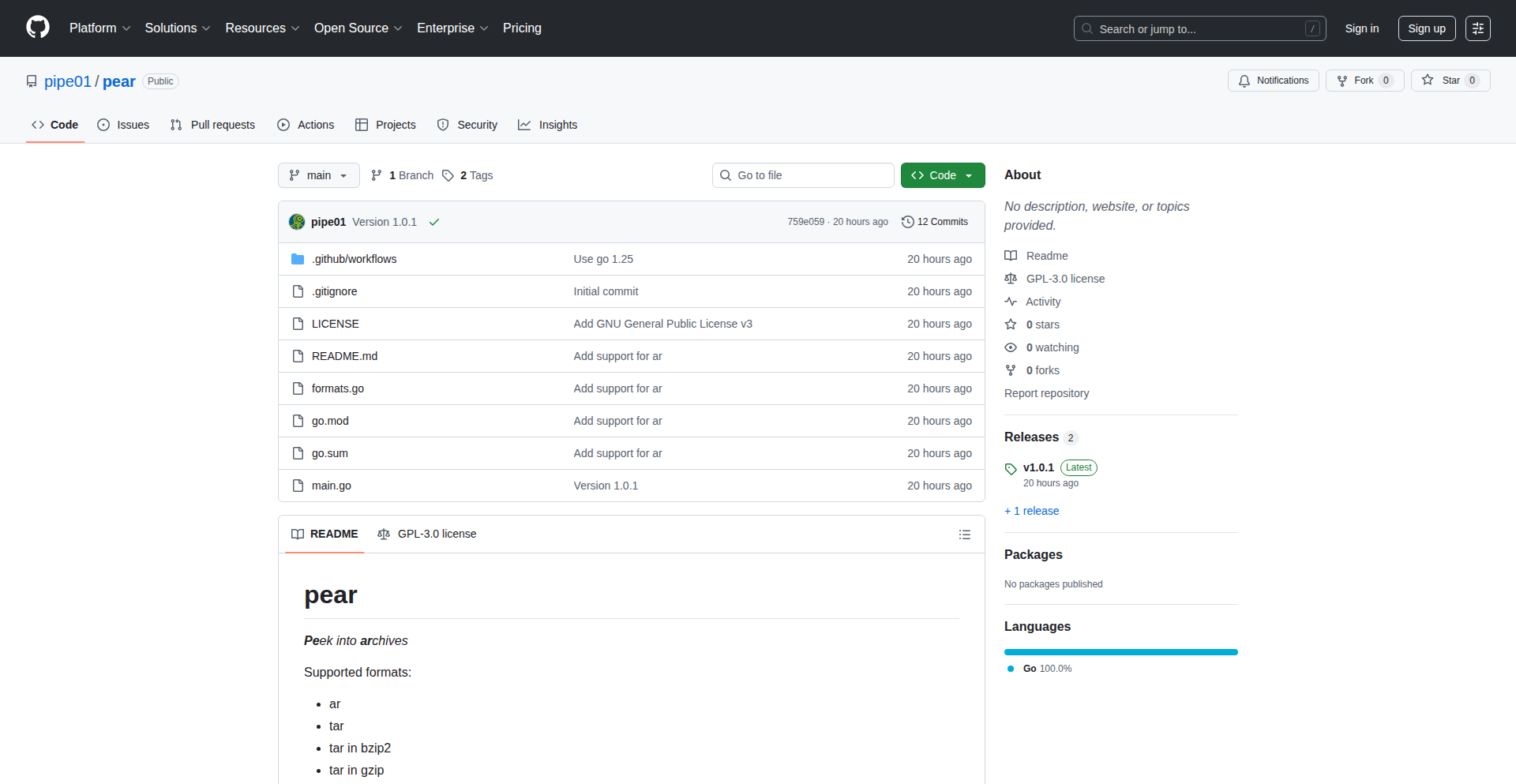The width and height of the screenshot is (1516, 784).
Task: Click the GitHub octocat logo
Action: point(38,28)
